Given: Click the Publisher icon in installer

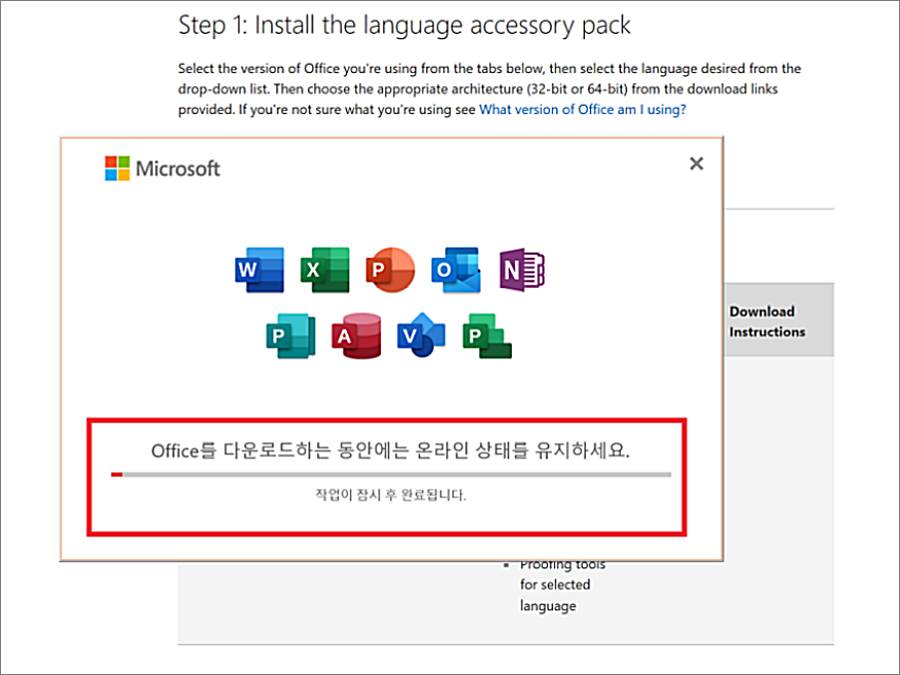Looking at the screenshot, I should coord(291,336).
